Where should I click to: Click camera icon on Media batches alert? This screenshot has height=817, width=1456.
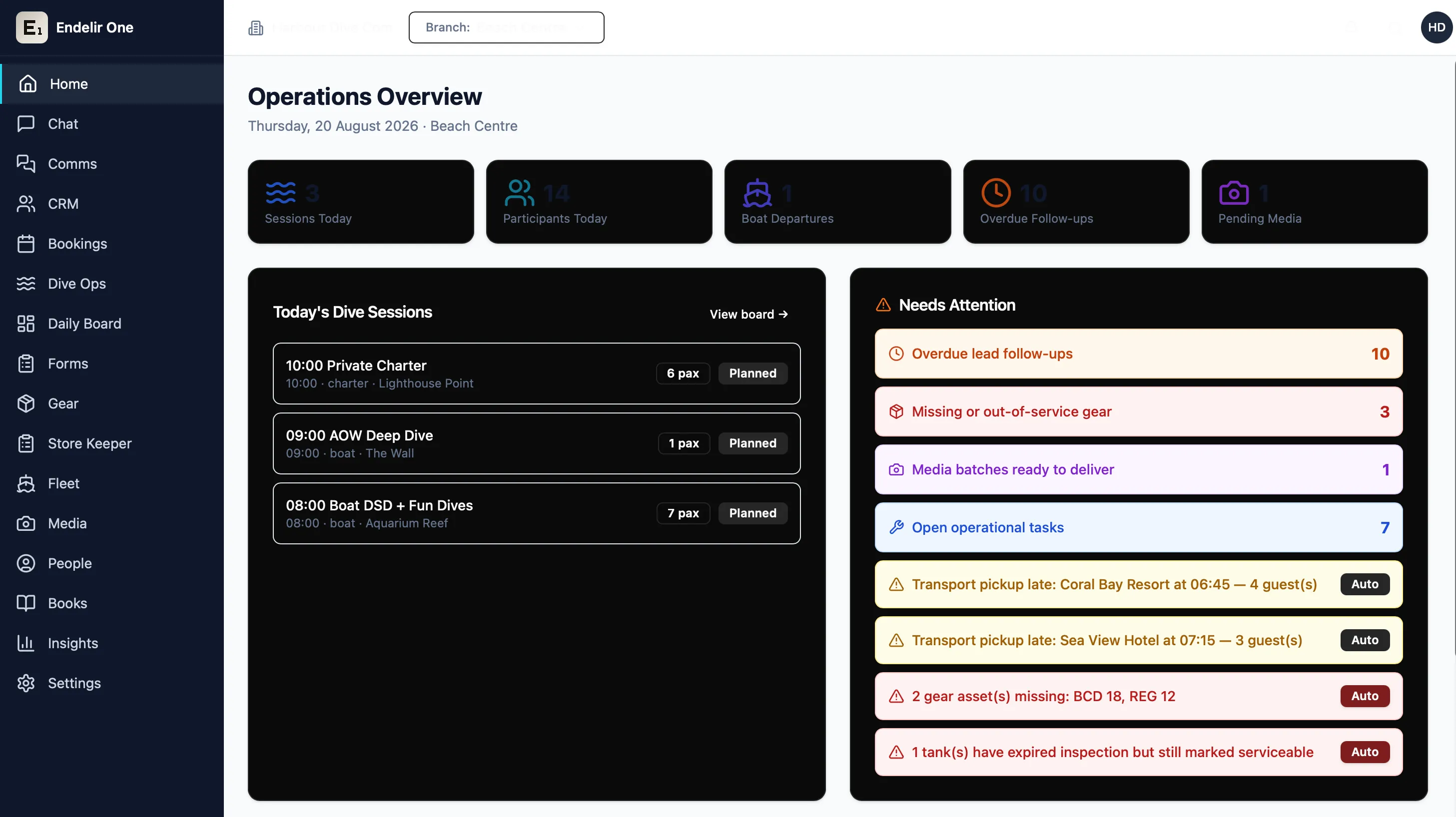[896, 469]
